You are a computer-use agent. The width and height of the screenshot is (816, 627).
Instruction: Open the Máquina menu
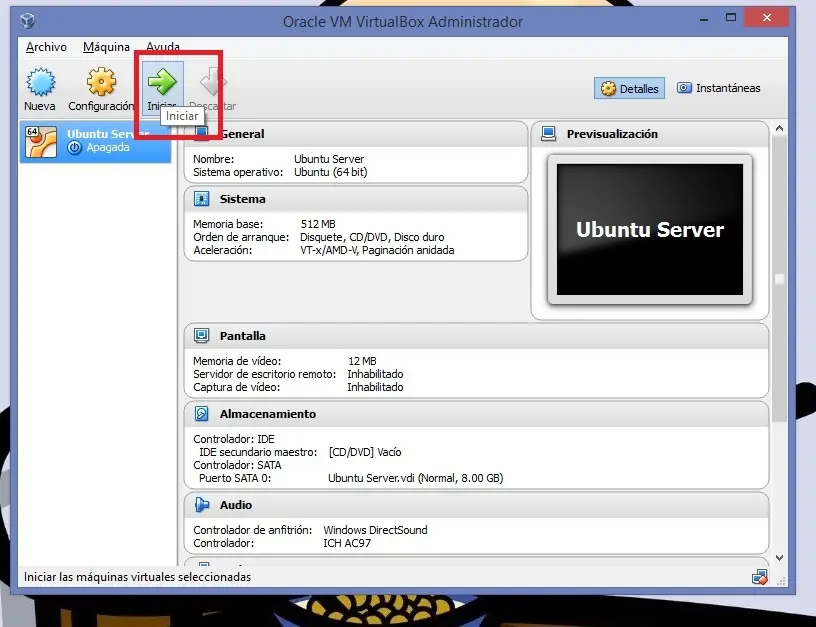[106, 47]
